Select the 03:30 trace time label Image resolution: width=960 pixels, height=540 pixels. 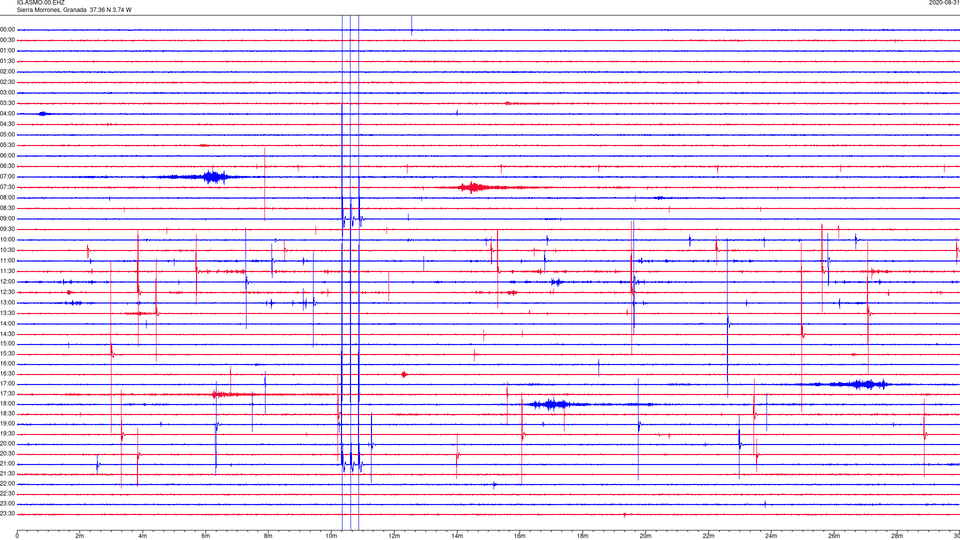click(7, 103)
